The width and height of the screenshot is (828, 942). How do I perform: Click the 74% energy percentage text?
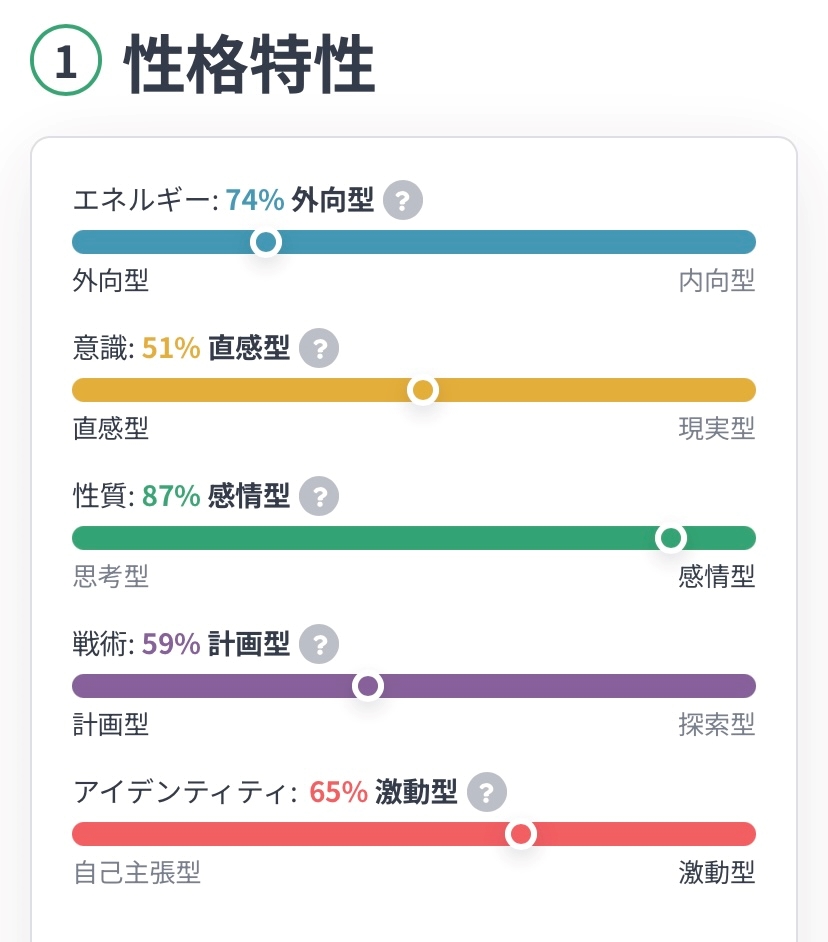255,201
